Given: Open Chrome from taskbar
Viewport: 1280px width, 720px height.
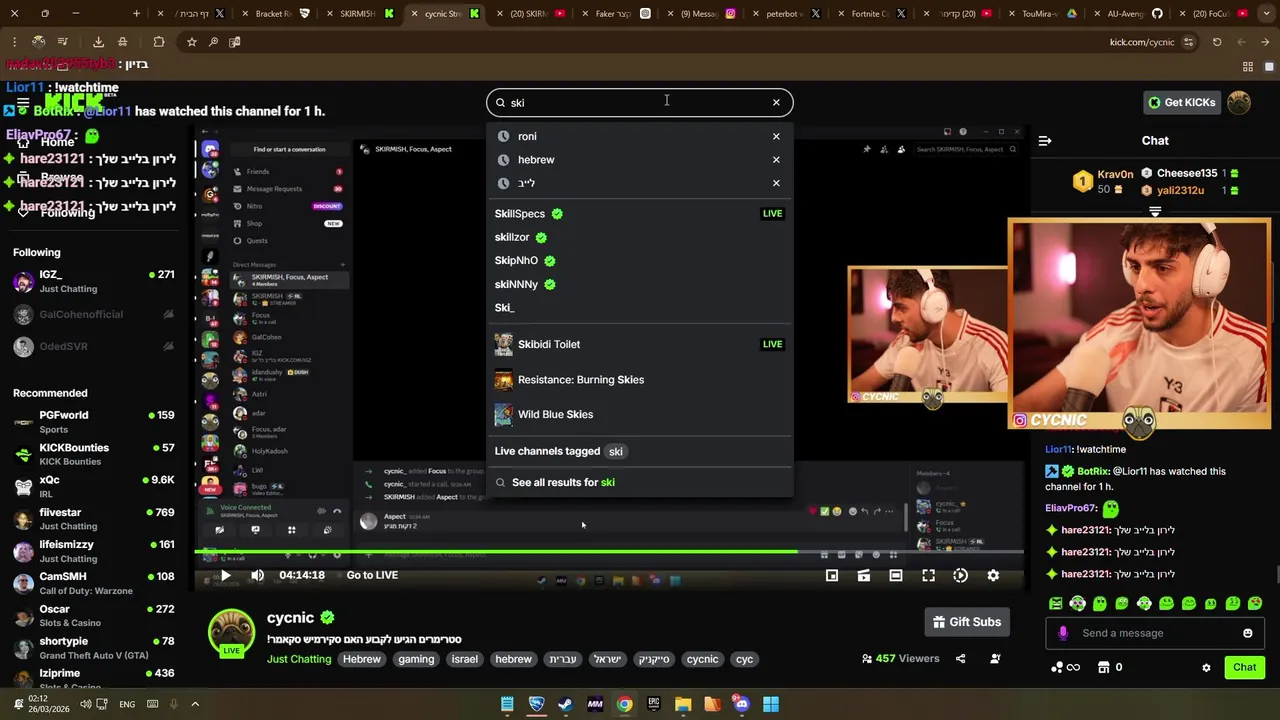Looking at the screenshot, I should (624, 704).
